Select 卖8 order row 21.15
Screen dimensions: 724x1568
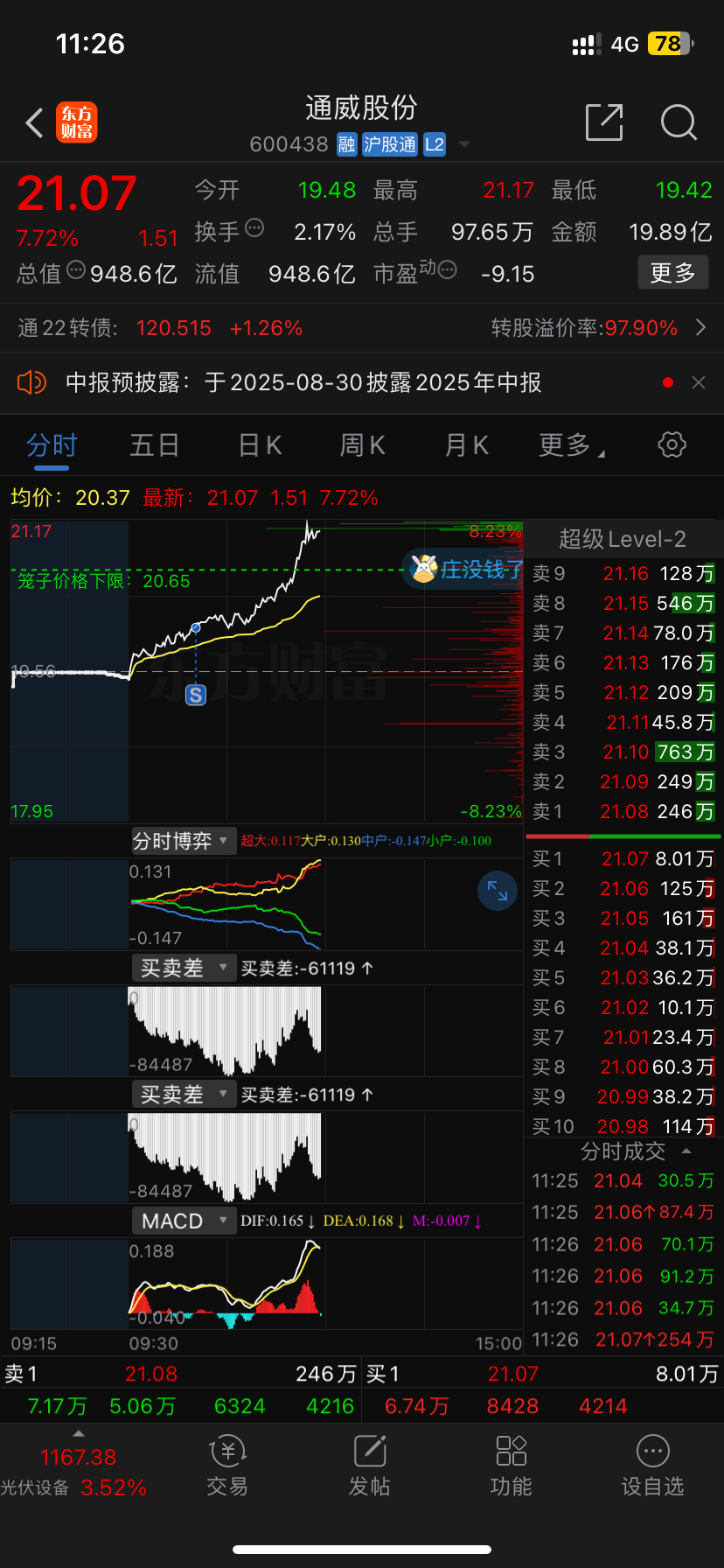point(623,603)
